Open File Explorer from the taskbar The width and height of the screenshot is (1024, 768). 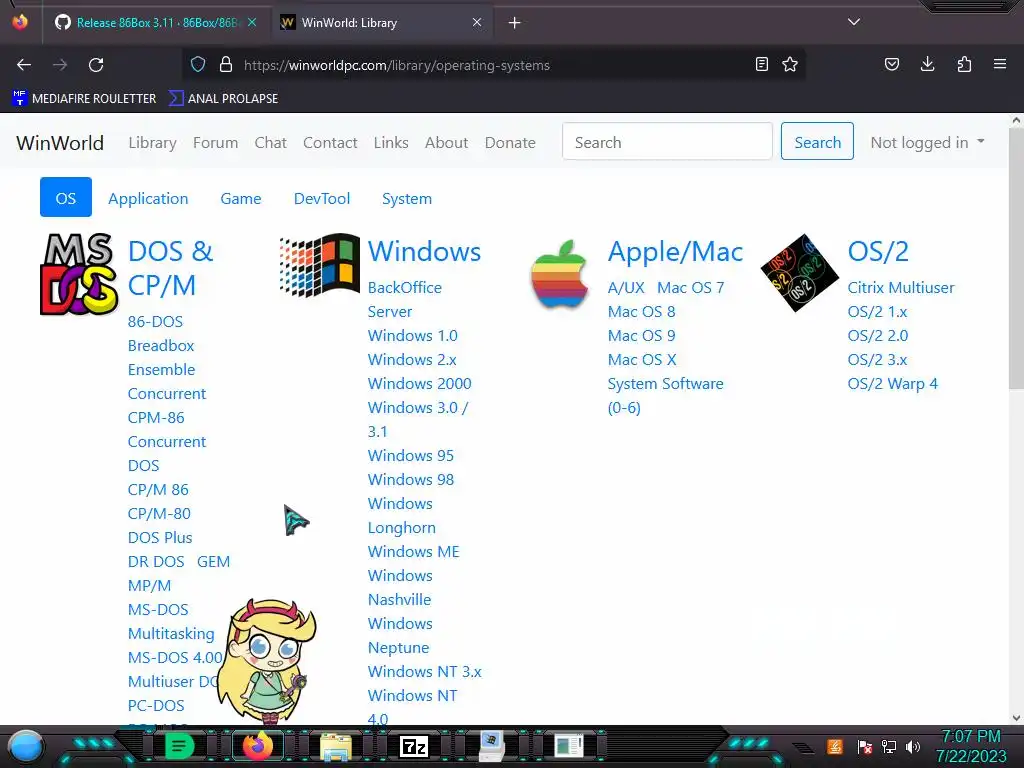click(336, 746)
